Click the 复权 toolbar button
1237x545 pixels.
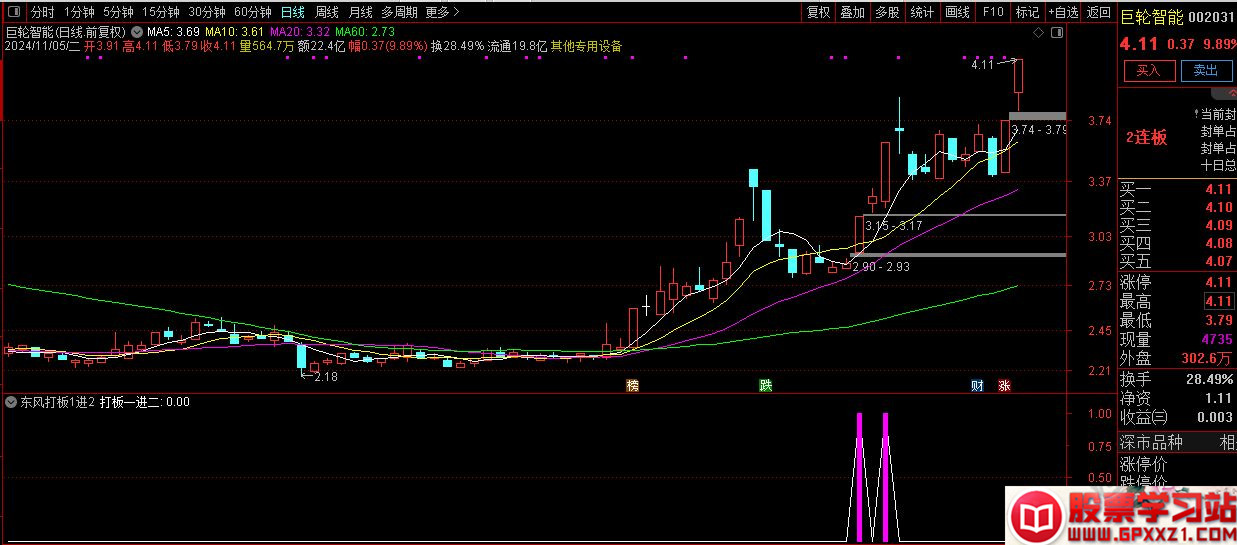click(x=818, y=13)
